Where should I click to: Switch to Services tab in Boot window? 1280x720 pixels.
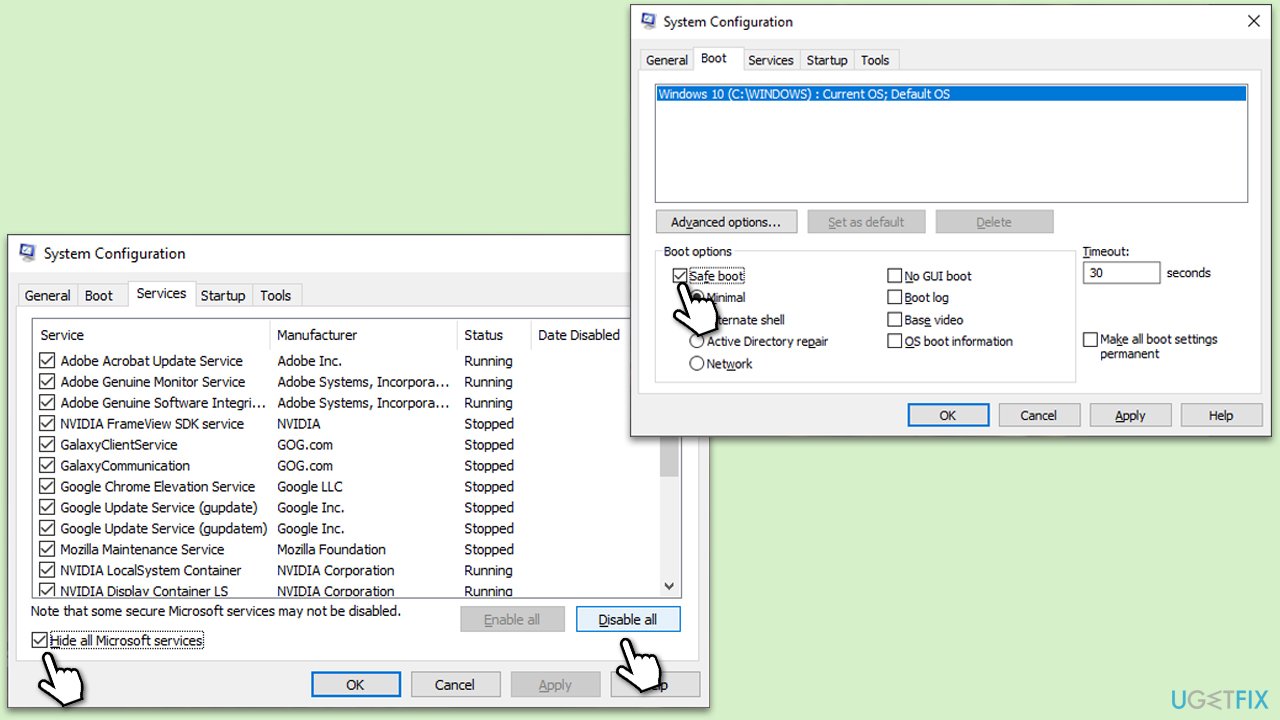(x=771, y=60)
